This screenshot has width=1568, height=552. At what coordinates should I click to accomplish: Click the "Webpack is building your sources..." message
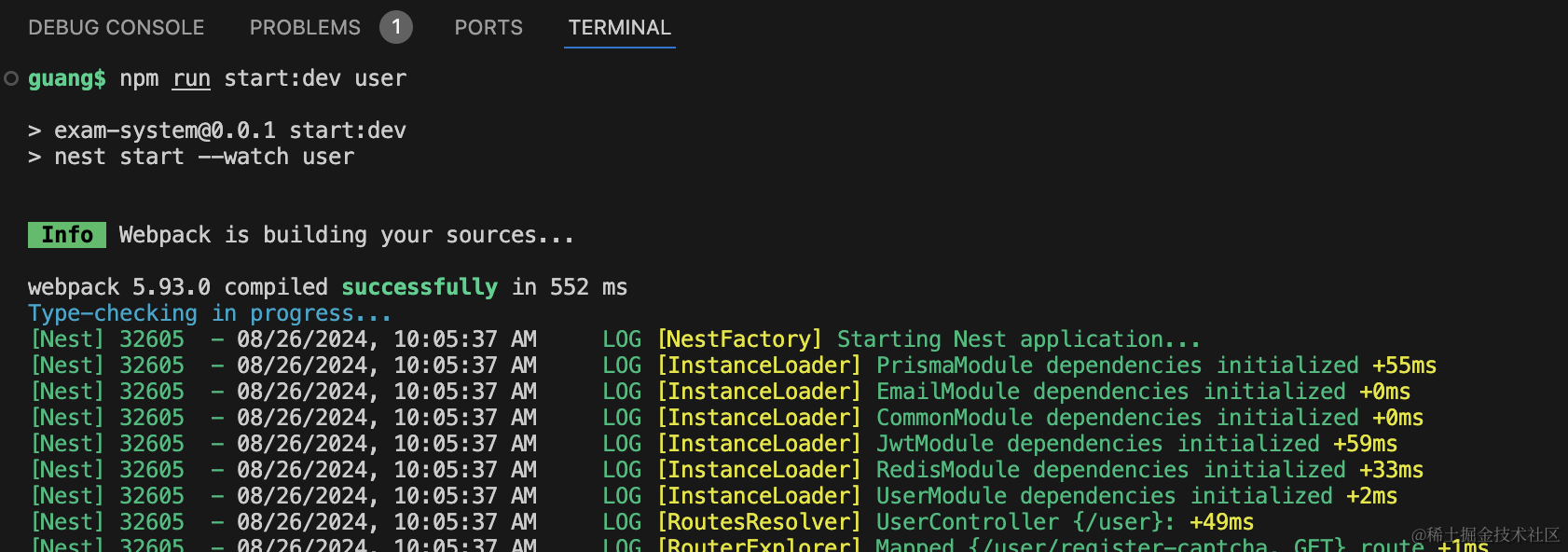pyautogui.click(x=346, y=235)
